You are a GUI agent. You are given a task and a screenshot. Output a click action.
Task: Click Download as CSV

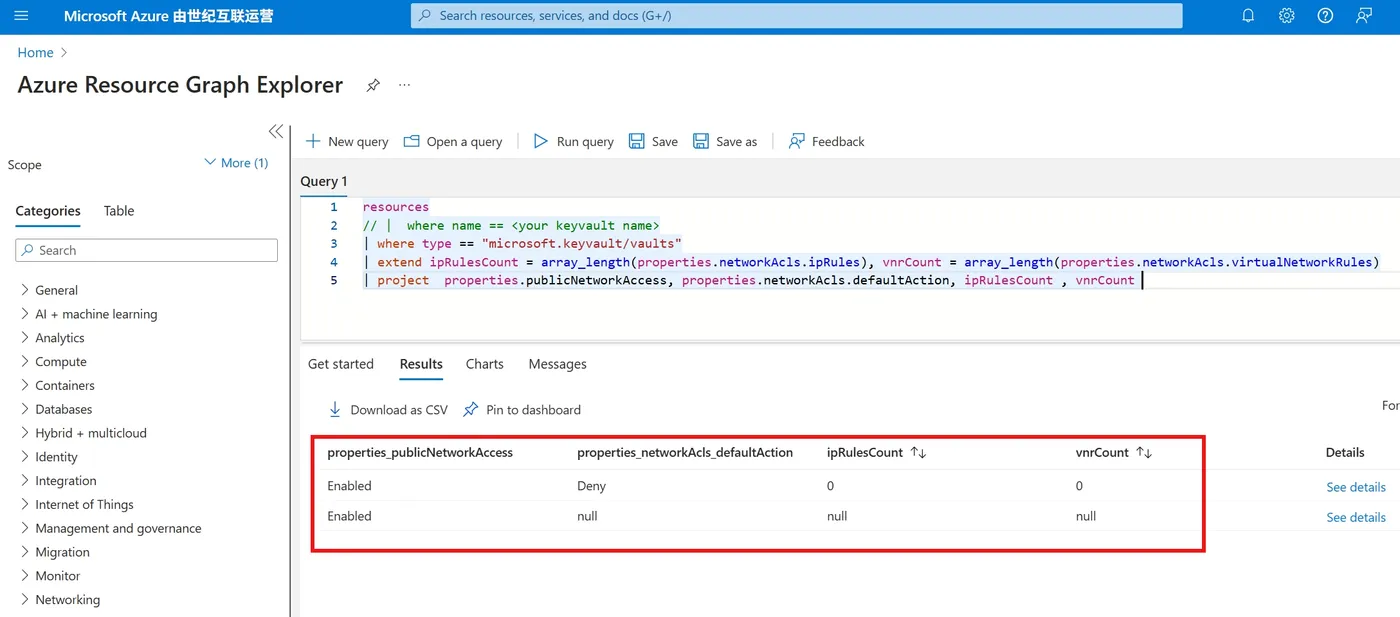[388, 410]
